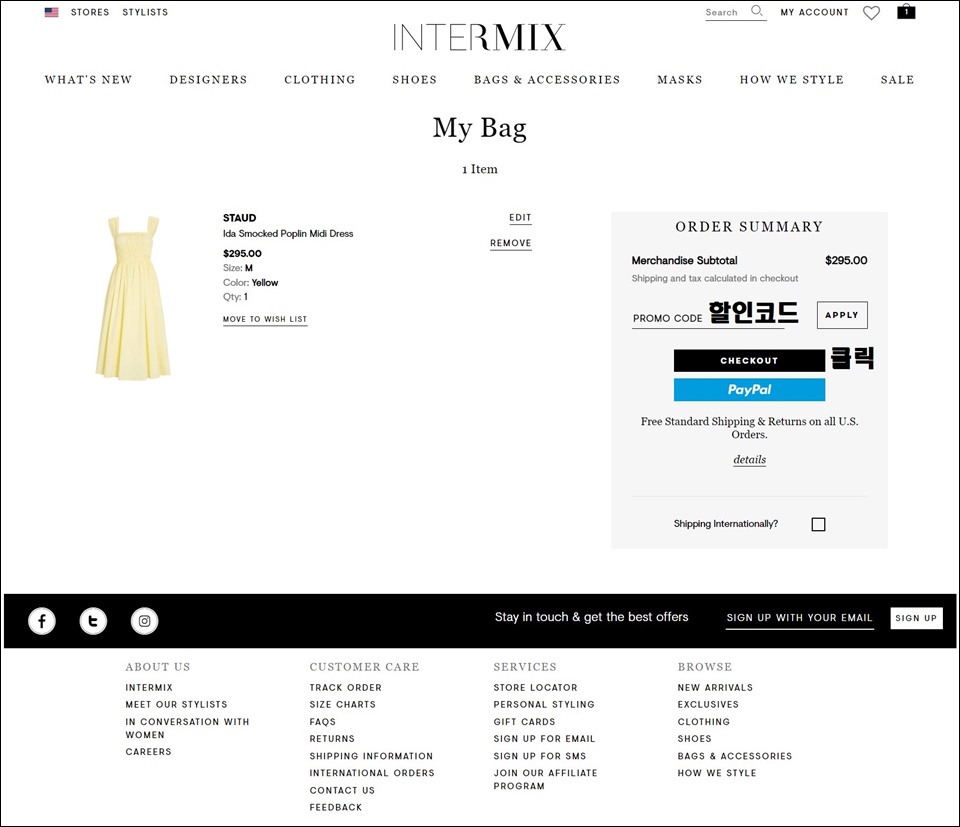The image size is (960, 827).
Task: Open the Feedback footer link
Action: point(336,808)
